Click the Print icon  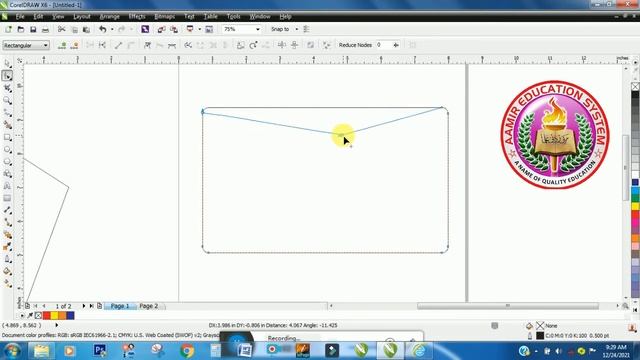pos(45,29)
